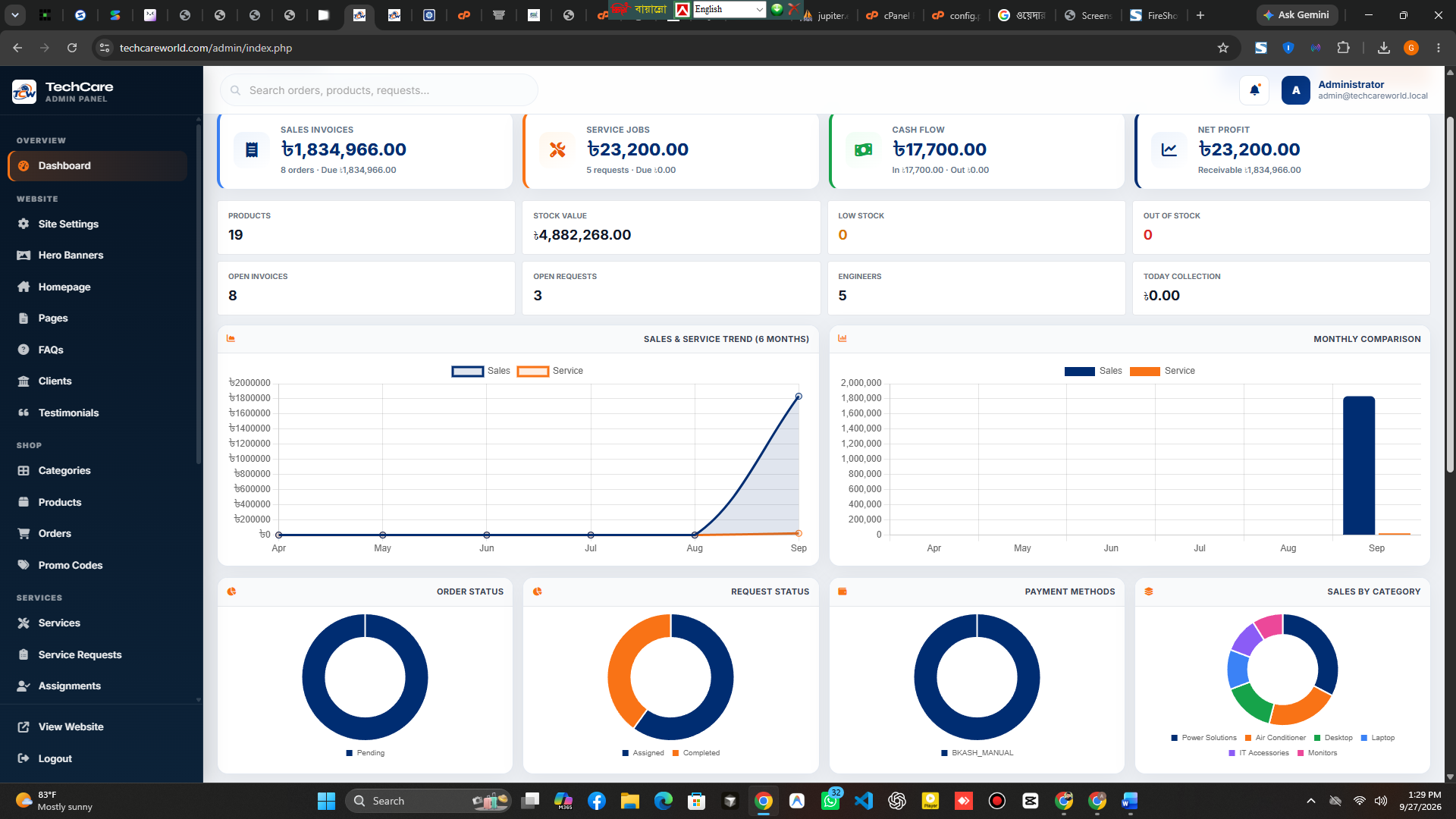Go to Site Settings in sidebar
Viewport: 1456px width, 819px height.
click(x=97, y=224)
